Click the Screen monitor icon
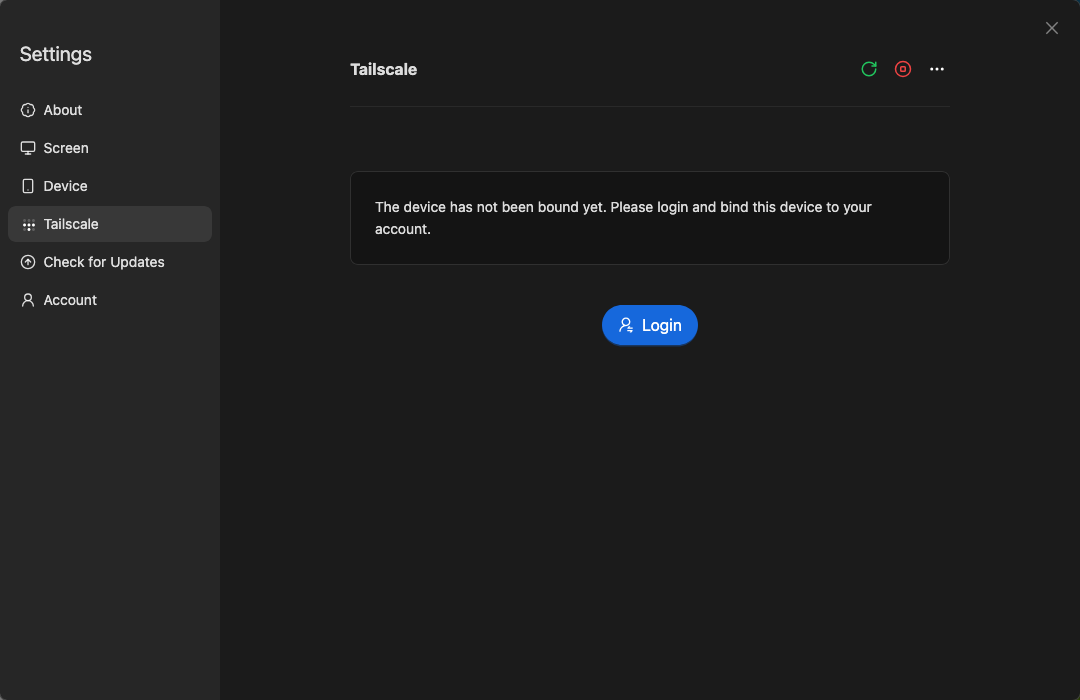 [x=28, y=148]
